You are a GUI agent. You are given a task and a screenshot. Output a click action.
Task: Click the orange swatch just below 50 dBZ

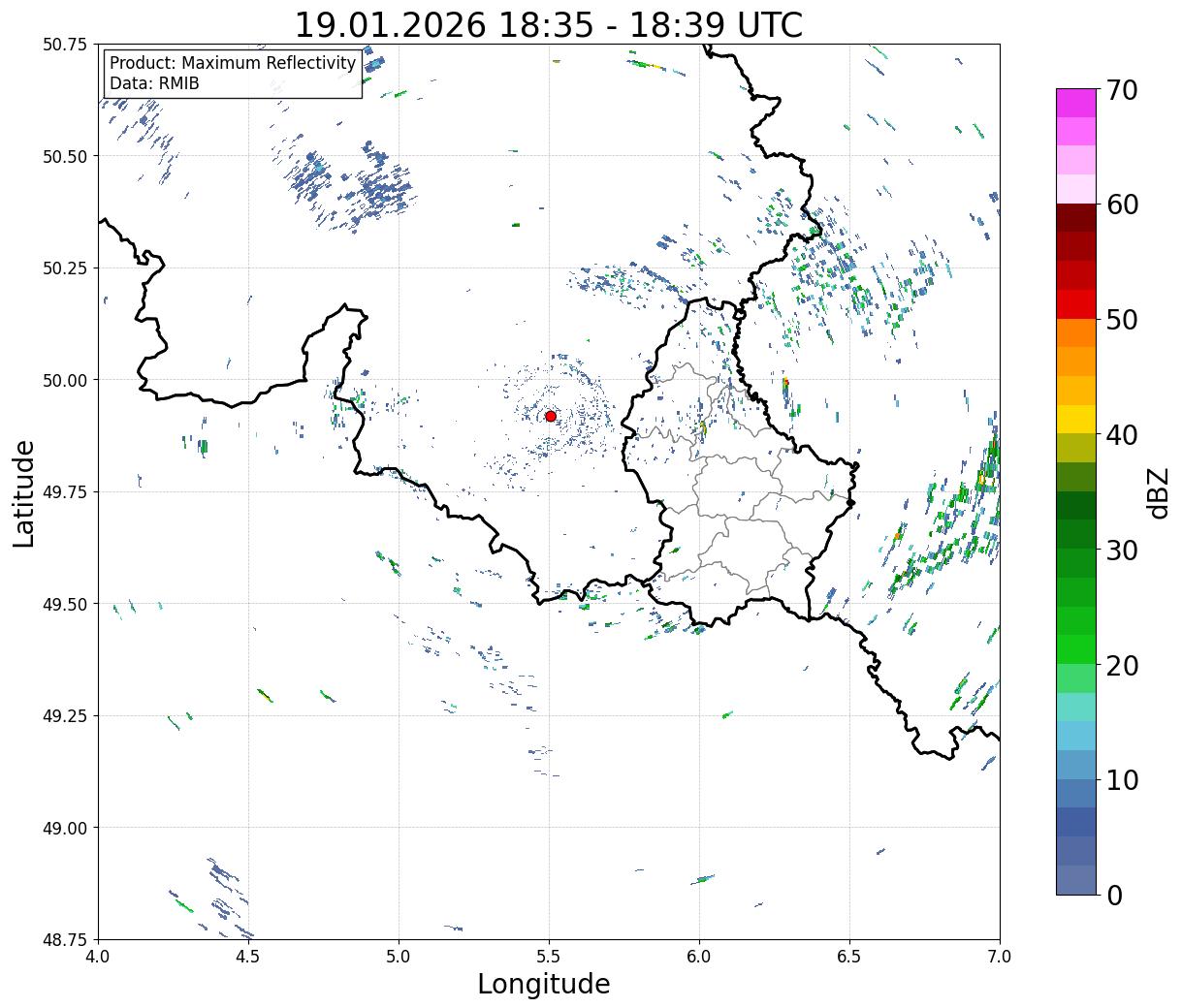coord(1076,333)
